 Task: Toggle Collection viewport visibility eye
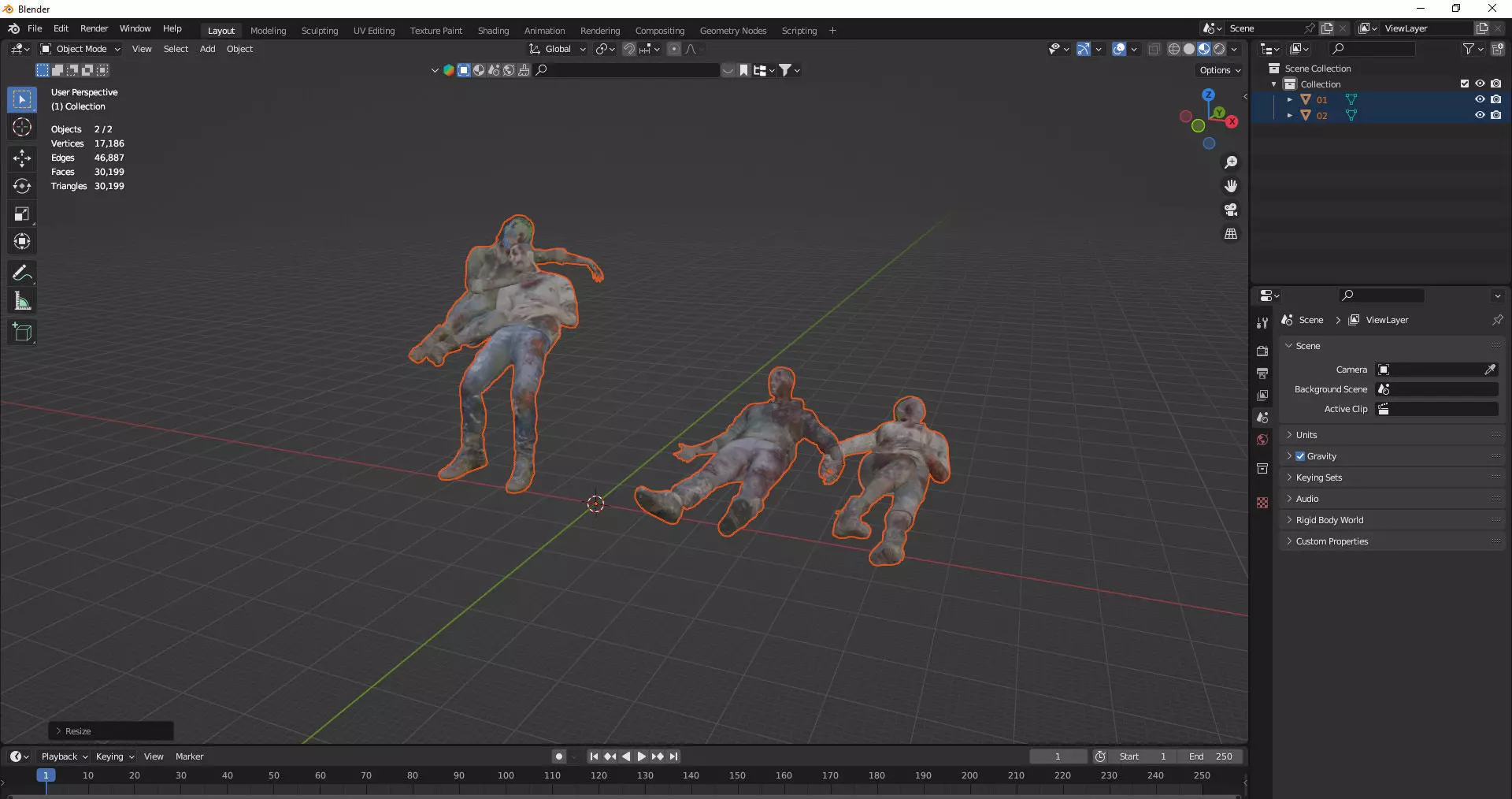(1480, 84)
